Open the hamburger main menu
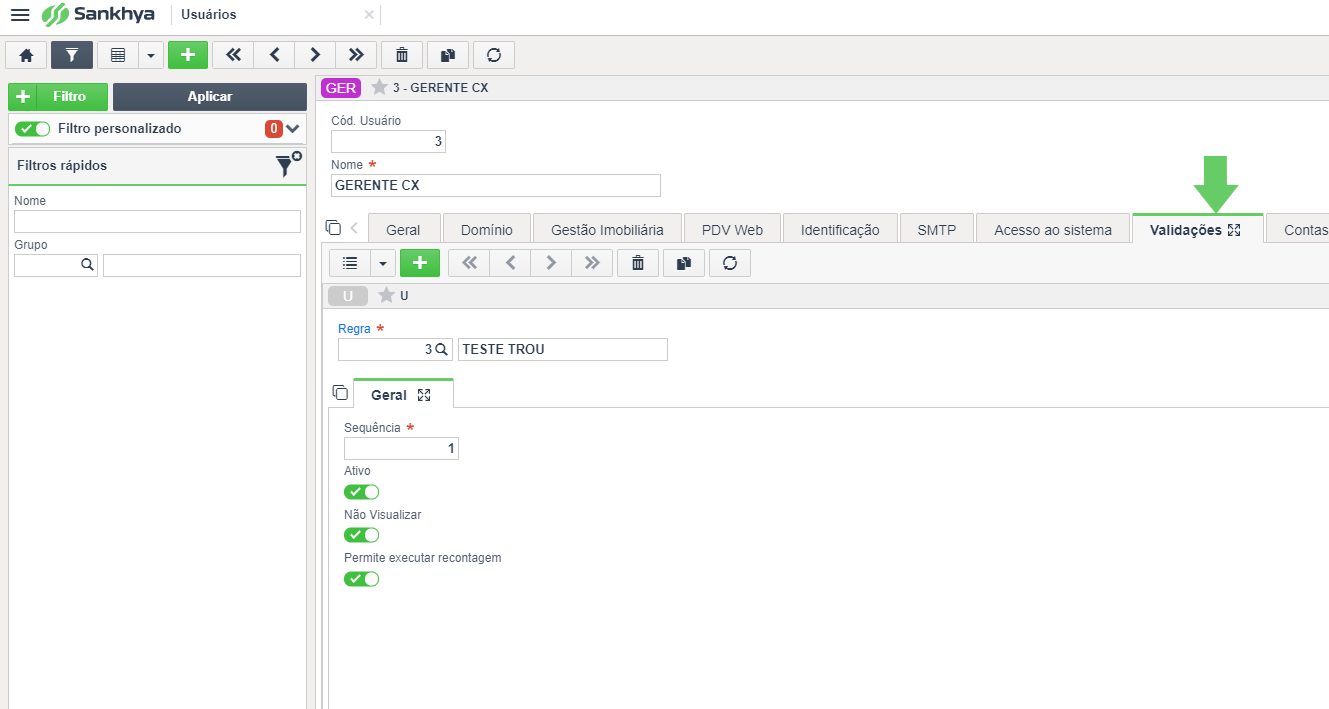Viewport: 1329px width, 709px height. 20,15
